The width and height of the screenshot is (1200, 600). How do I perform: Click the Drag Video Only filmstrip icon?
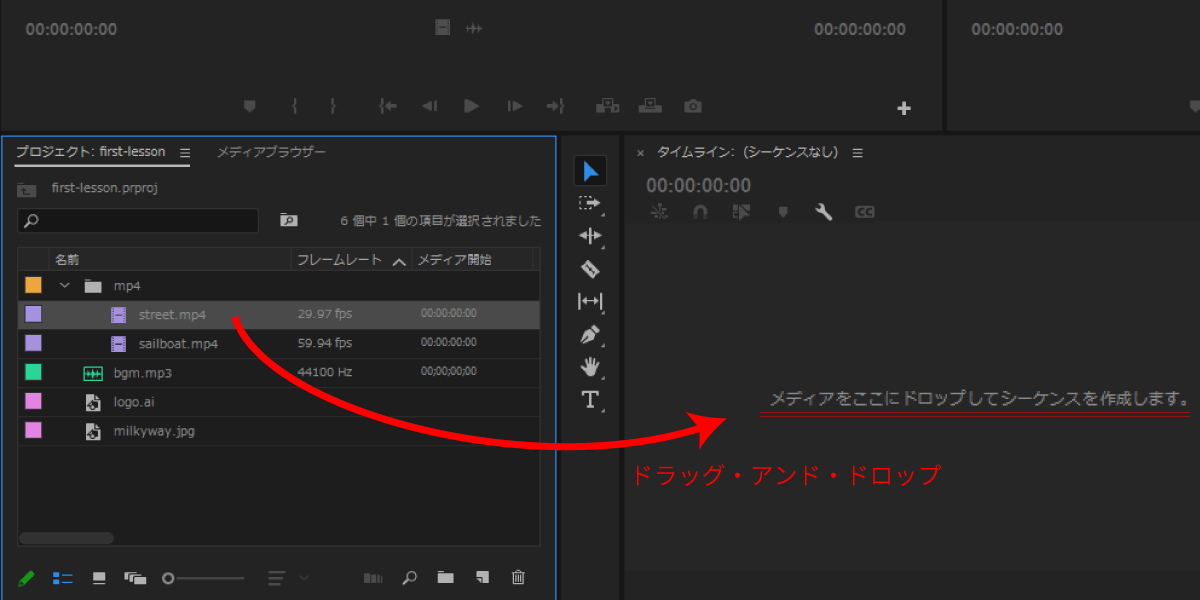click(x=442, y=28)
